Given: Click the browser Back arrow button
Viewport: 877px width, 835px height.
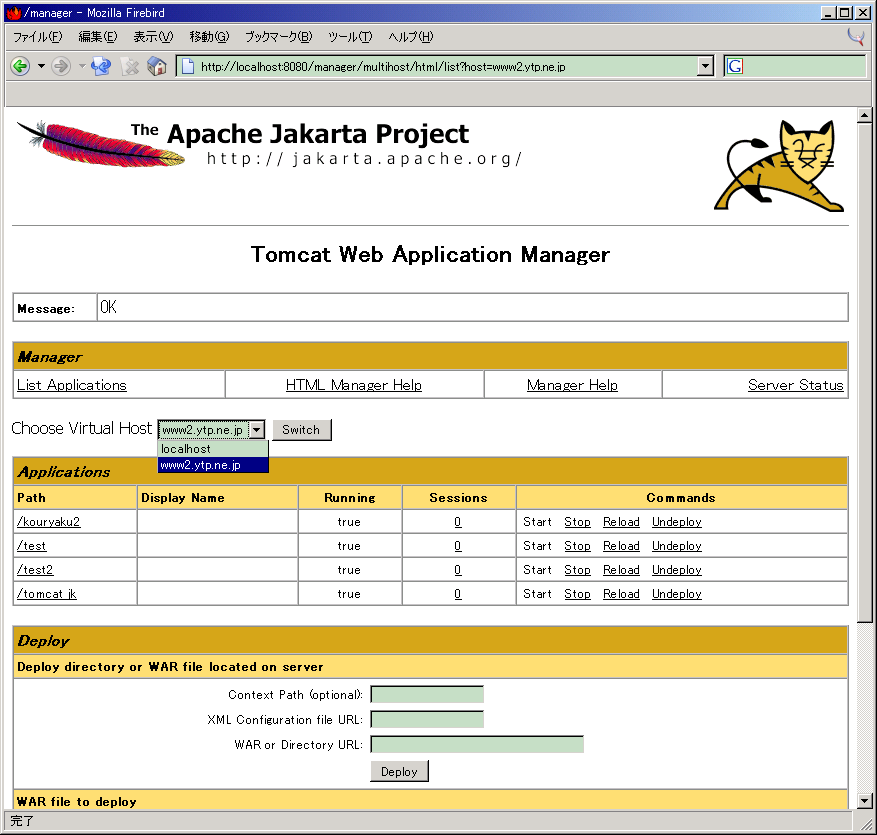Looking at the screenshot, I should [20, 67].
